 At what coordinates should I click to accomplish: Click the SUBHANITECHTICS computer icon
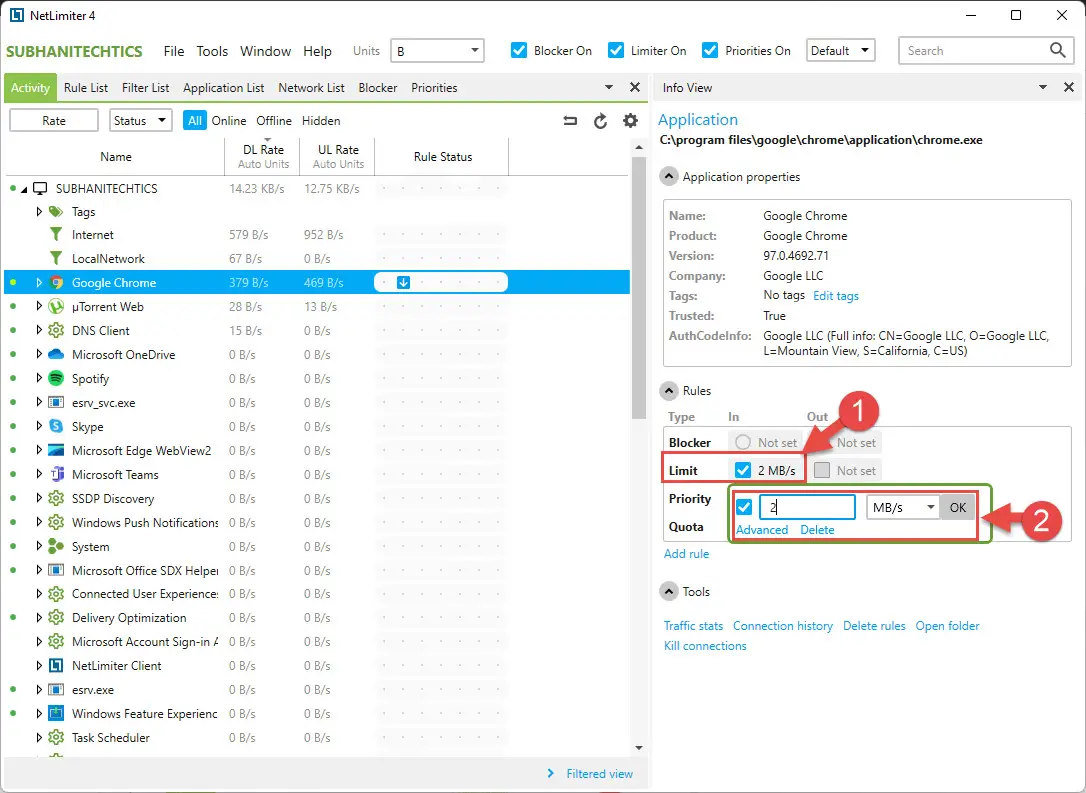pos(40,188)
